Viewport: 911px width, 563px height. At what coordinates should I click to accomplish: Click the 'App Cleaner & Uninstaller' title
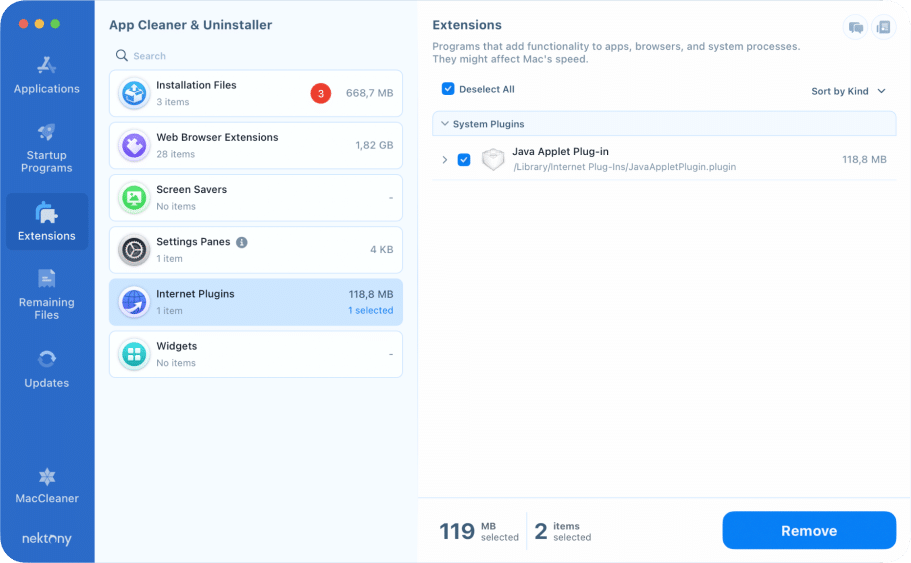click(x=191, y=25)
